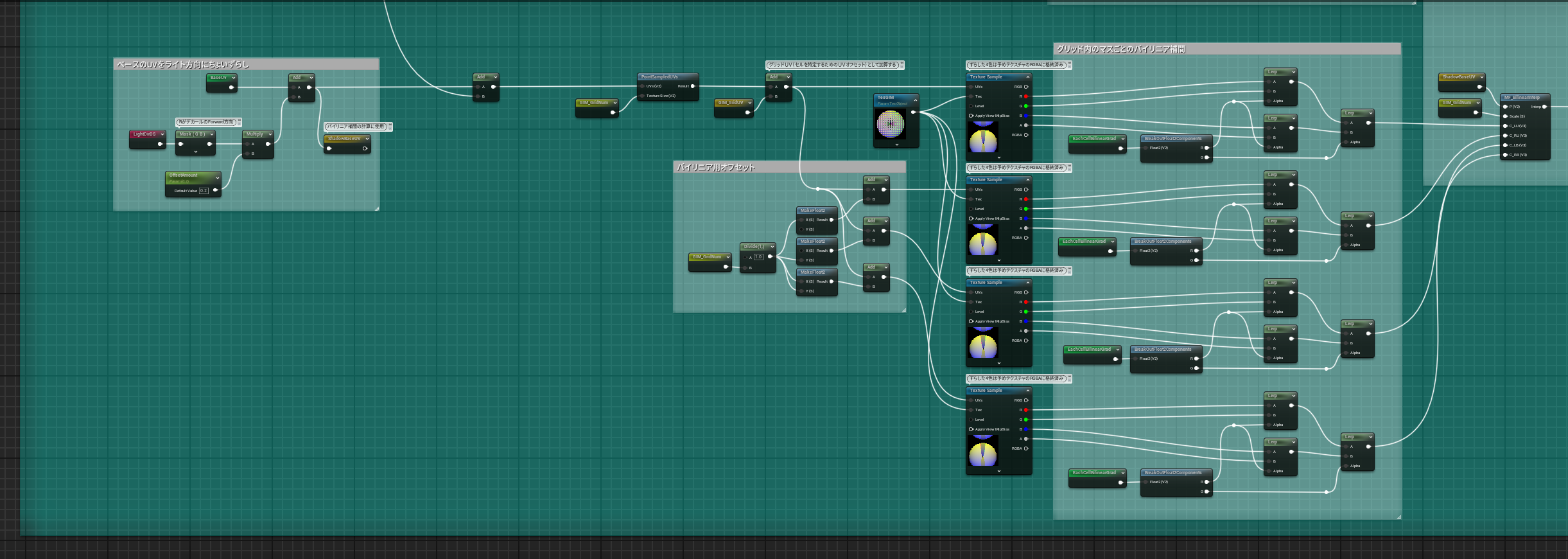The width and height of the screenshot is (1568, 559).
Task: Click the C_LU (V3) input pin
Action: coord(1505,126)
